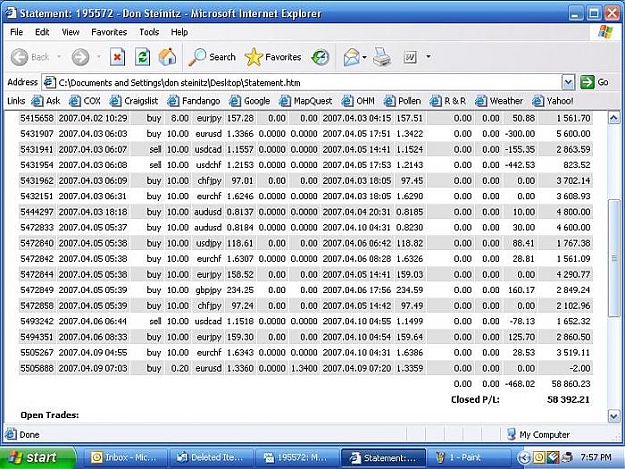This screenshot has height=469, width=625.
Task: Open the Ask links bar shortcut
Action: 46,101
